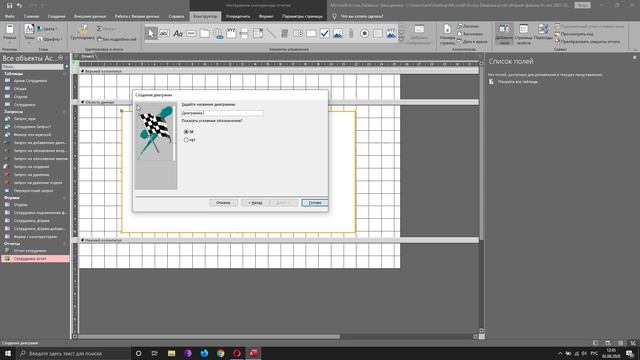This screenshot has width=640, height=360.
Task: Open the Colors (Цвета) dropdown
Action: [x=47, y=29]
